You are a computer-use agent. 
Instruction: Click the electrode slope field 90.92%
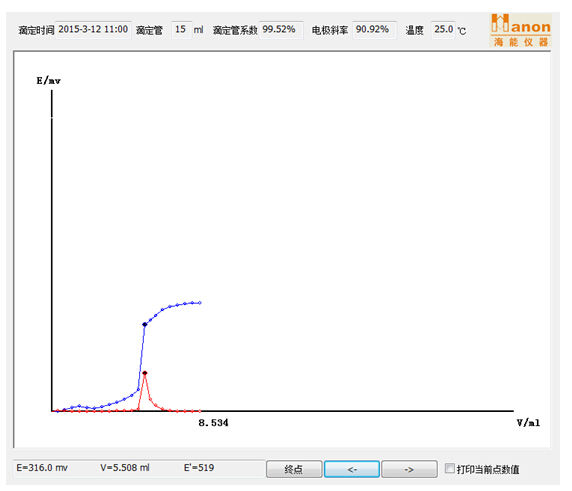tap(374, 30)
